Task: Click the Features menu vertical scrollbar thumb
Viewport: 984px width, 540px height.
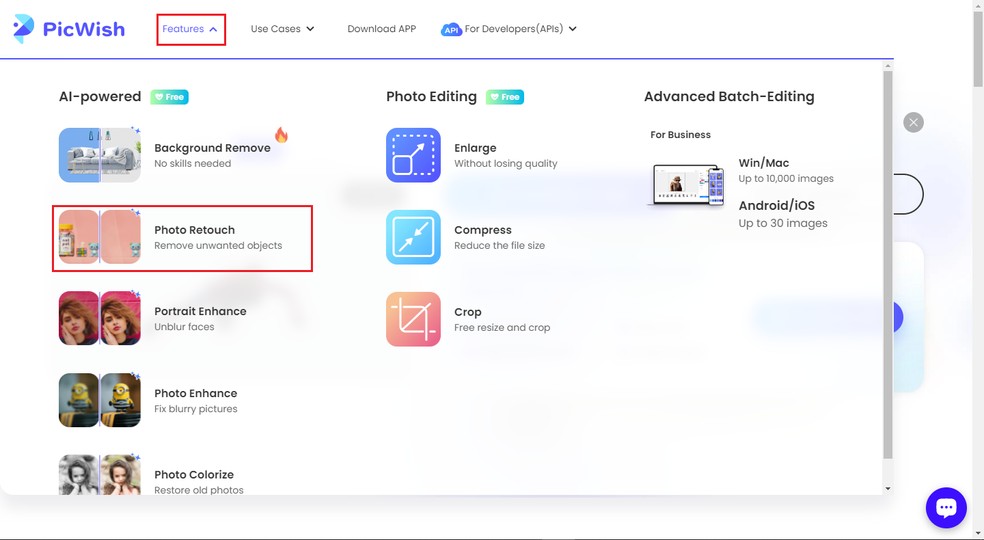Action: click(x=887, y=264)
